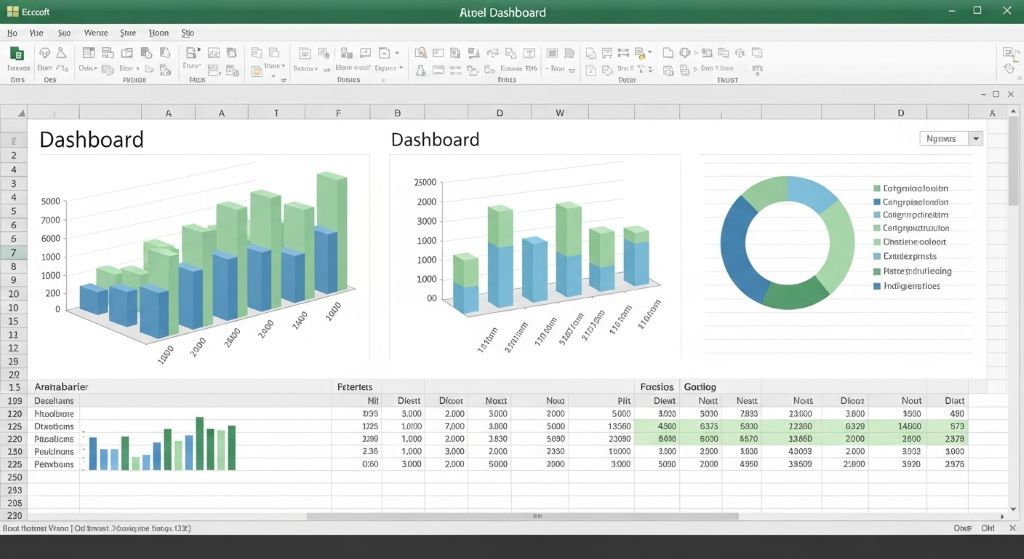Expand dialog launcher near Triaus group

[x=283, y=80]
